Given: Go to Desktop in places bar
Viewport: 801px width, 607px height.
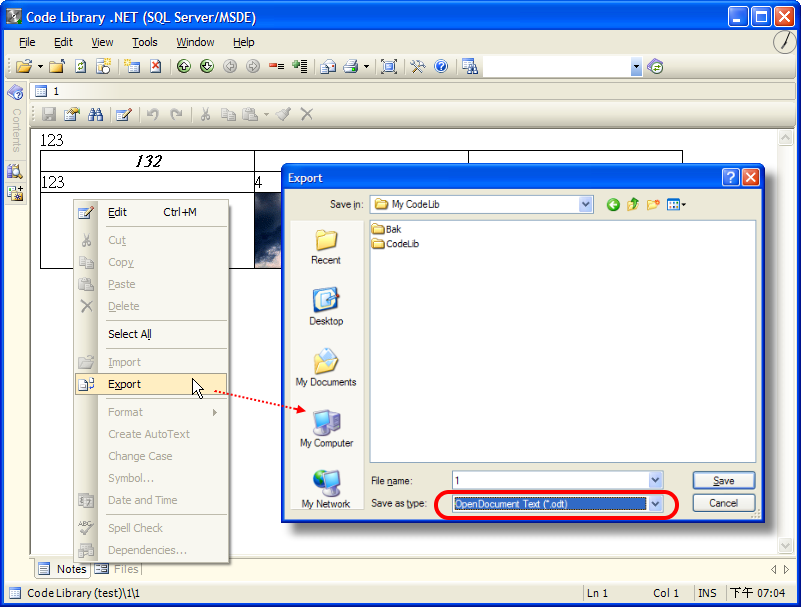Looking at the screenshot, I should click(326, 307).
